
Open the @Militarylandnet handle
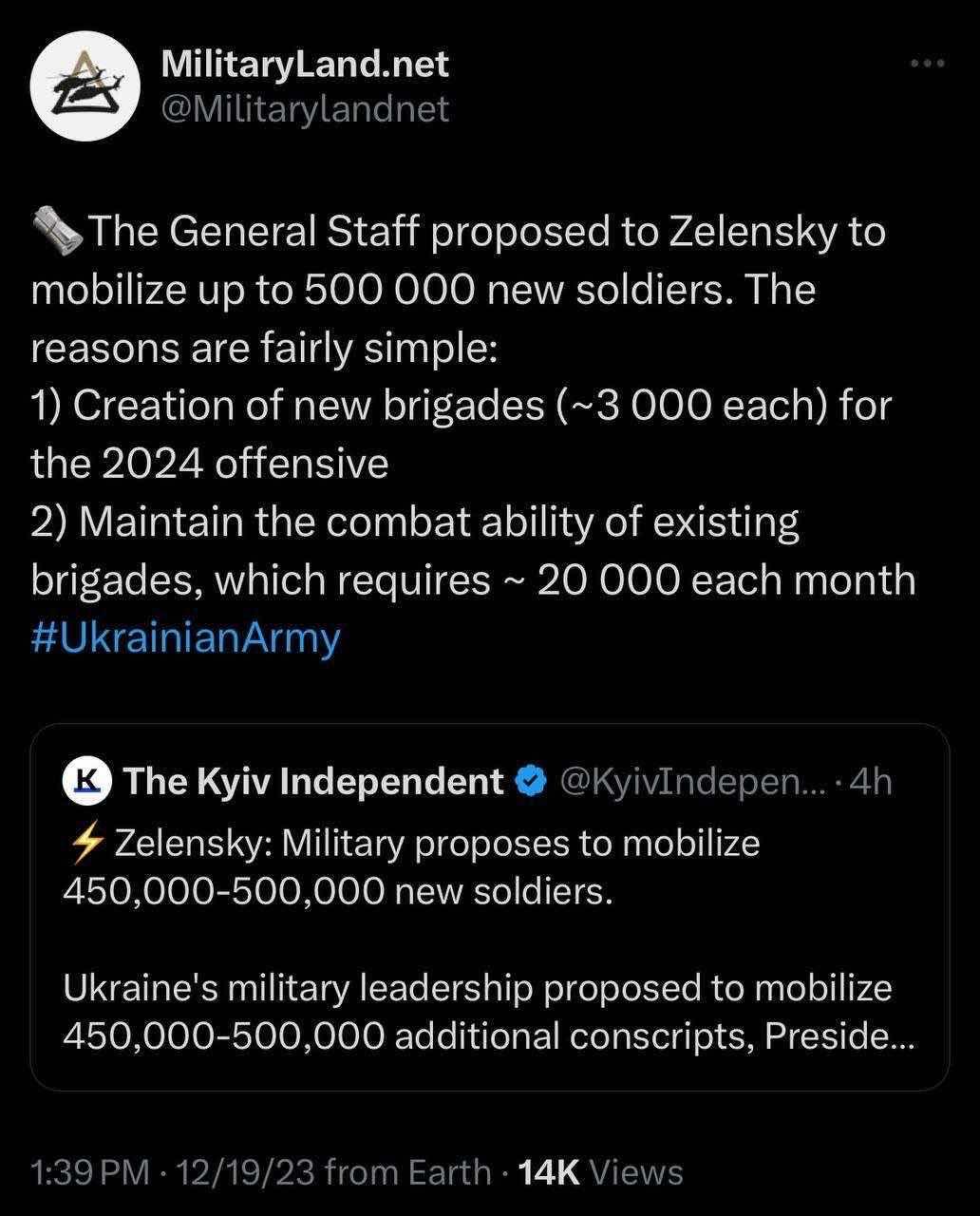coord(305,109)
